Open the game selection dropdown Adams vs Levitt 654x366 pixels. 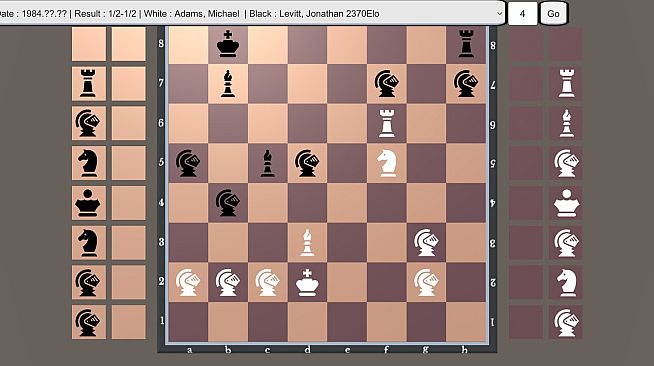[x=252, y=13]
